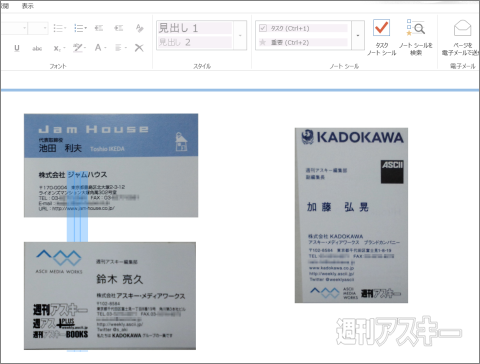Insert a bulleted list
The height and width of the screenshot is (364, 480).
pyautogui.click(x=58, y=28)
